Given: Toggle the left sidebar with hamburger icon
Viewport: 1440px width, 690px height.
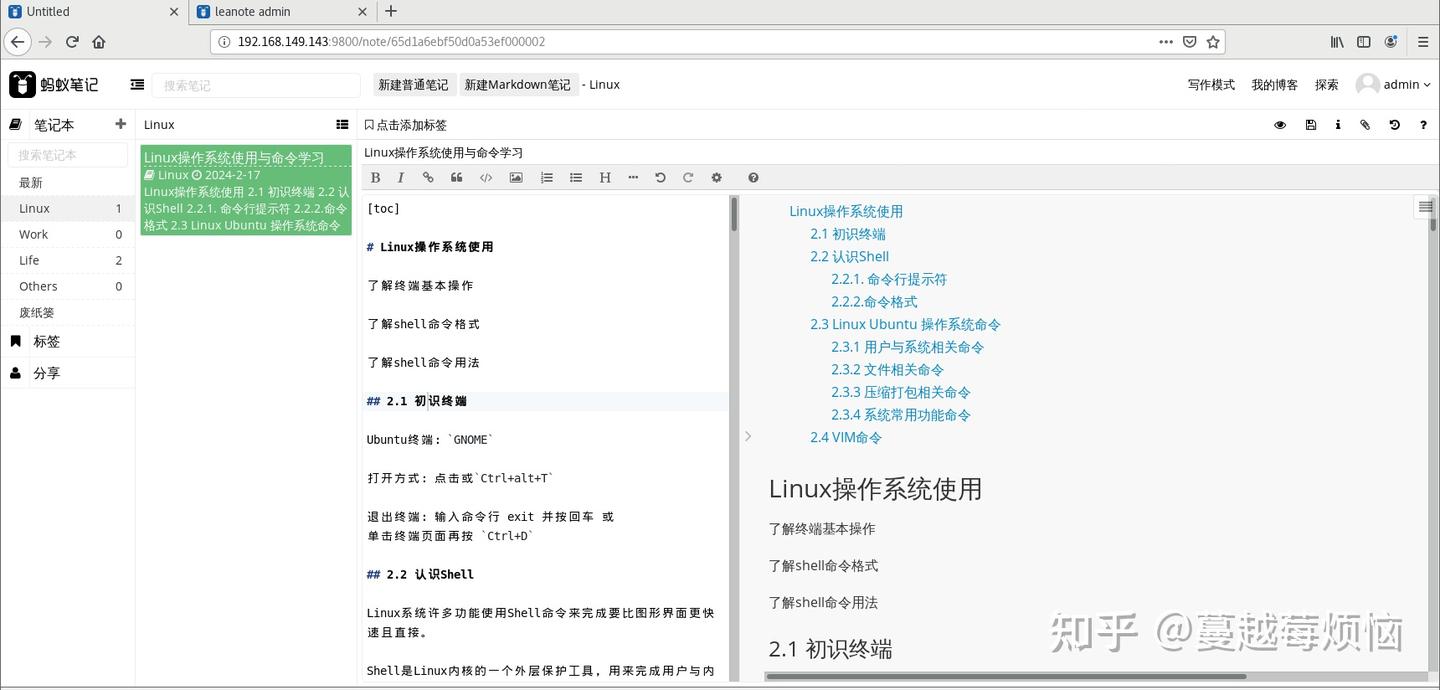Looking at the screenshot, I should pos(137,85).
